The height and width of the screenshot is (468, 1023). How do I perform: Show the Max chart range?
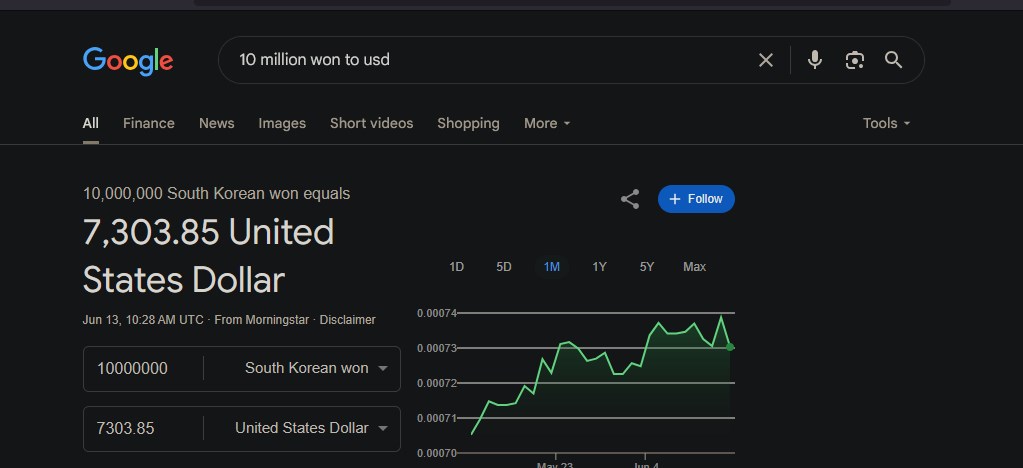tap(694, 267)
